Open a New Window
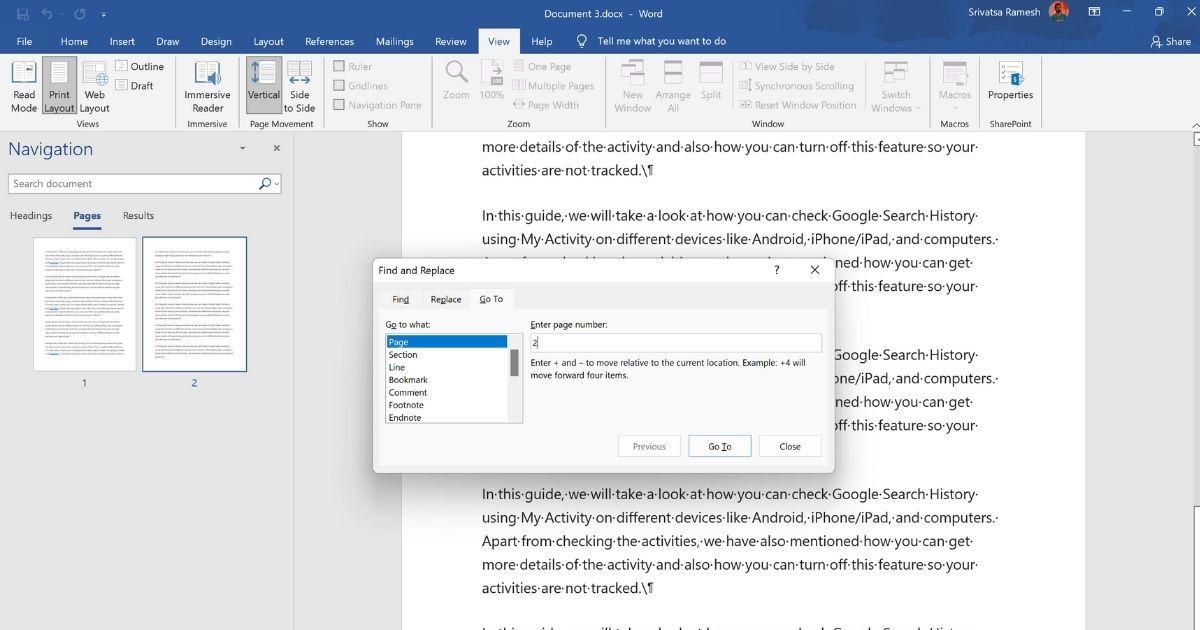 point(633,86)
